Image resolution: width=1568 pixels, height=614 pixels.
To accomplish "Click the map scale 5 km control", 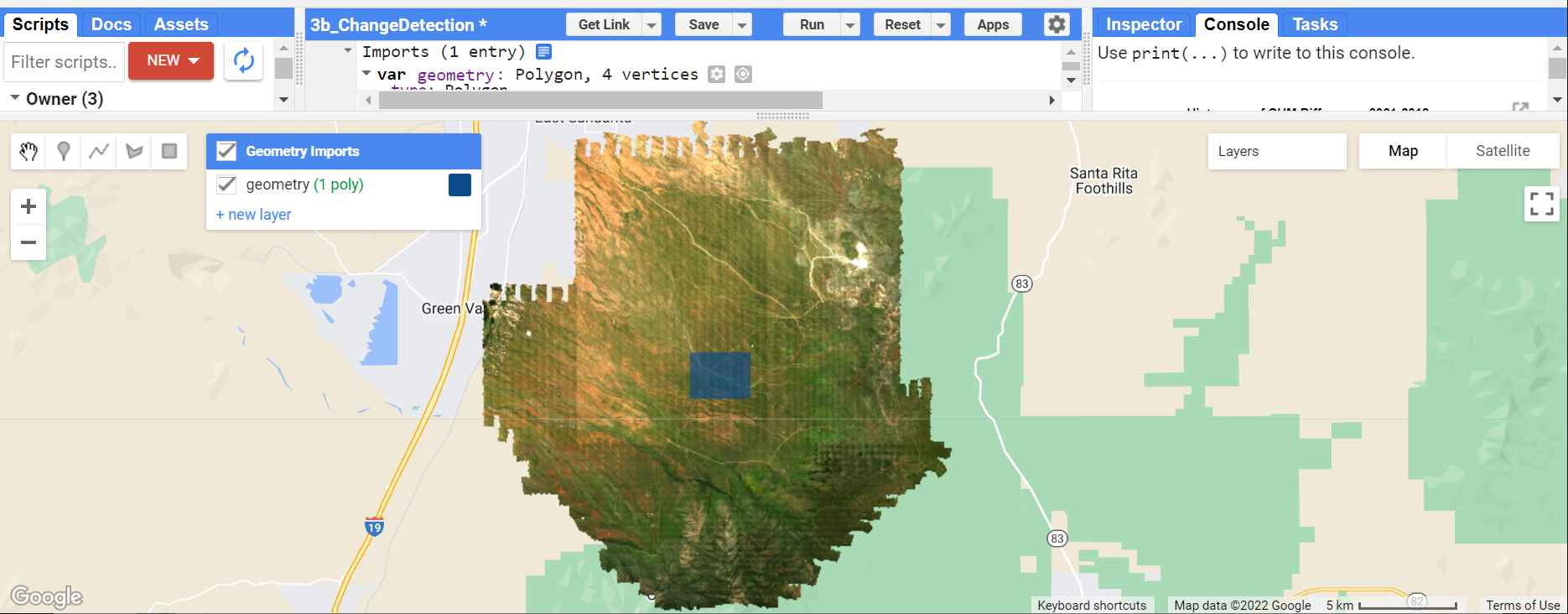I will point(1391,605).
